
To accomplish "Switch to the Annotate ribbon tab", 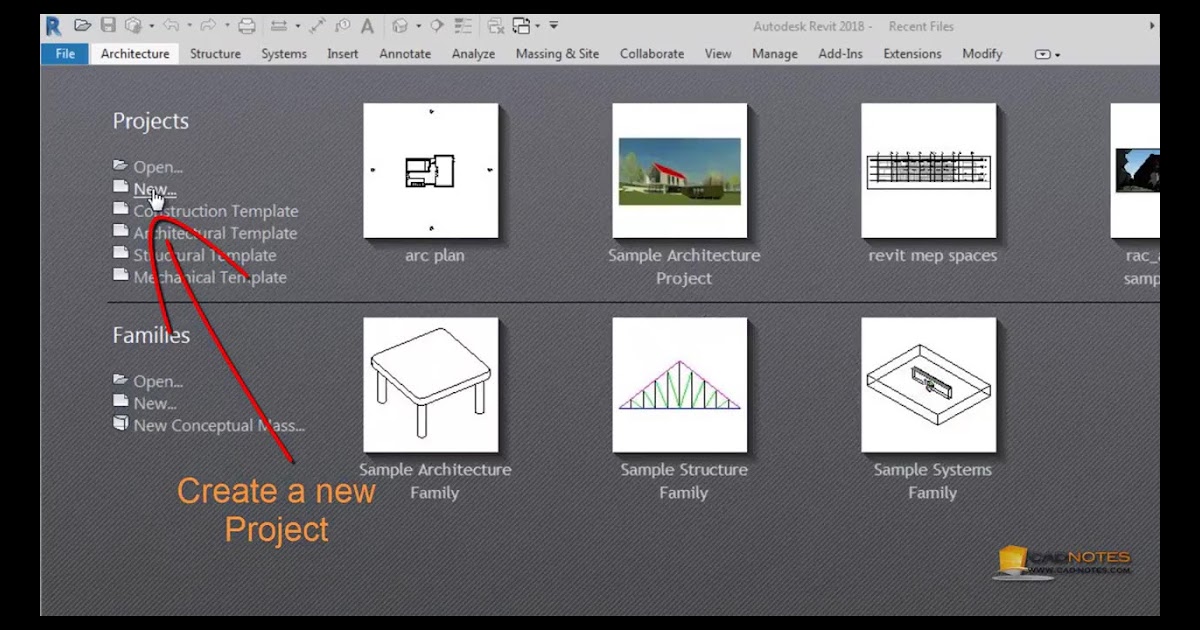I will pyautogui.click(x=405, y=54).
